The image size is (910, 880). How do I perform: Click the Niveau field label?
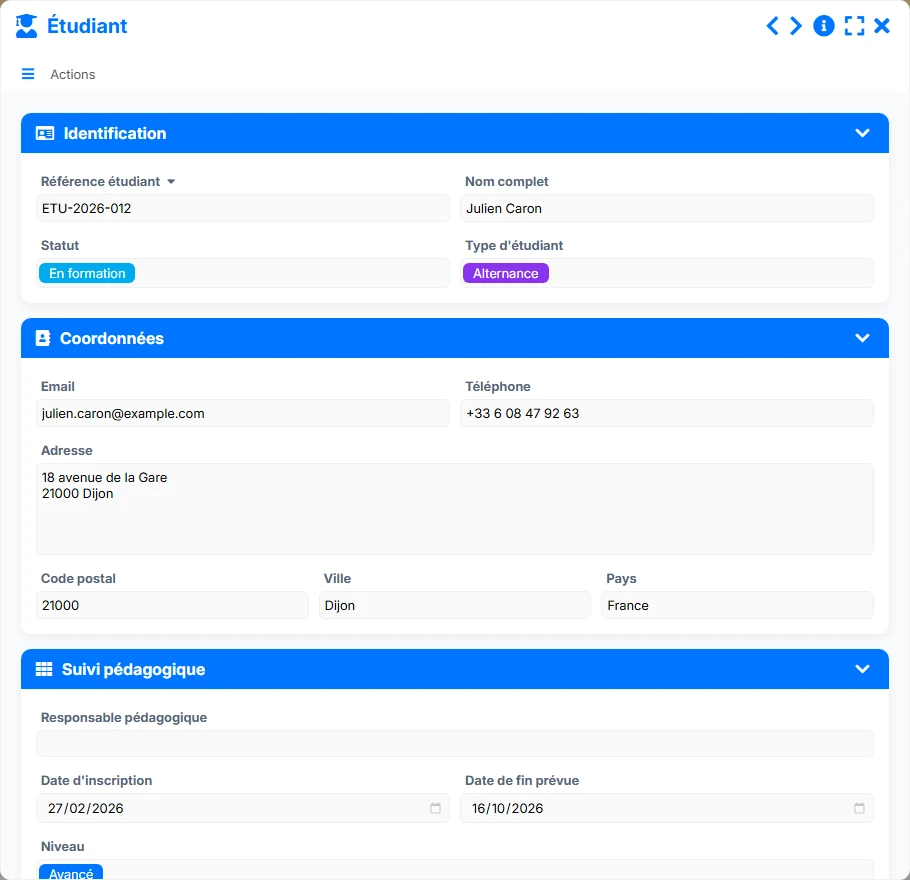63,846
